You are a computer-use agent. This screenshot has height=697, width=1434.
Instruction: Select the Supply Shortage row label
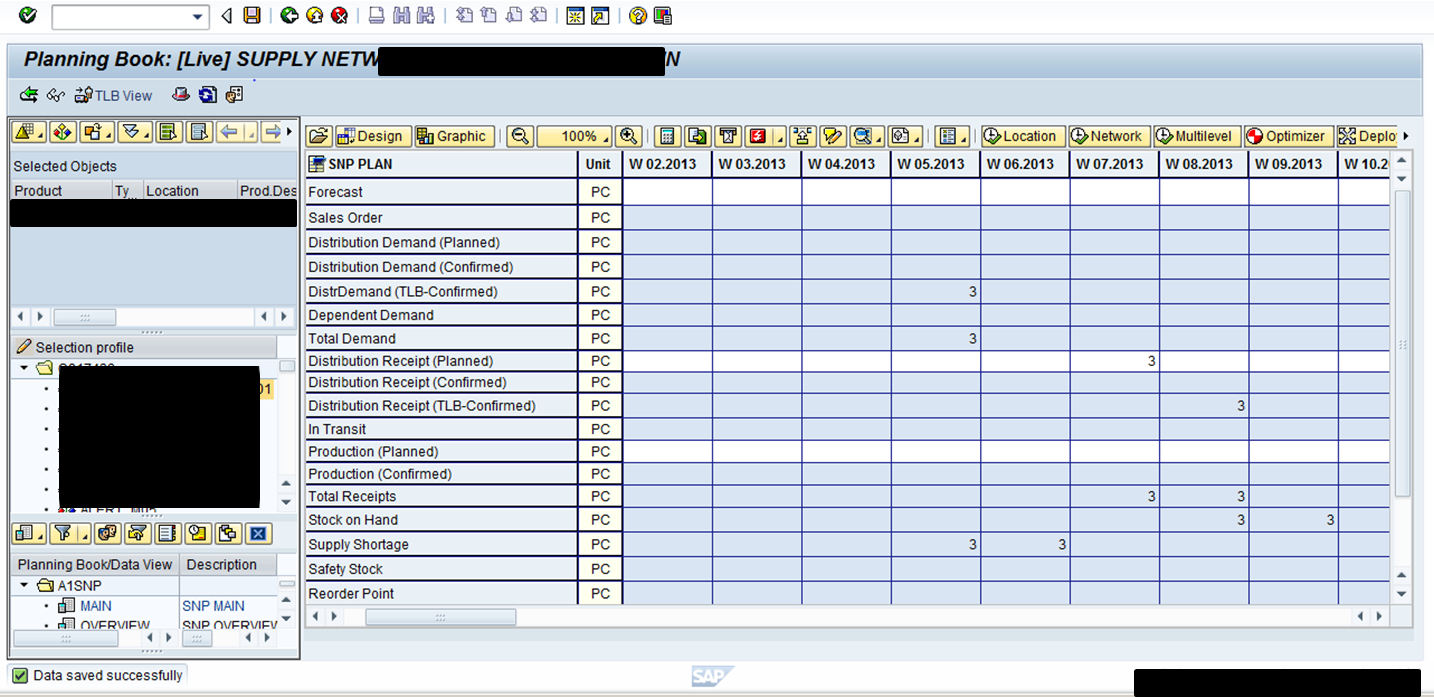click(441, 544)
